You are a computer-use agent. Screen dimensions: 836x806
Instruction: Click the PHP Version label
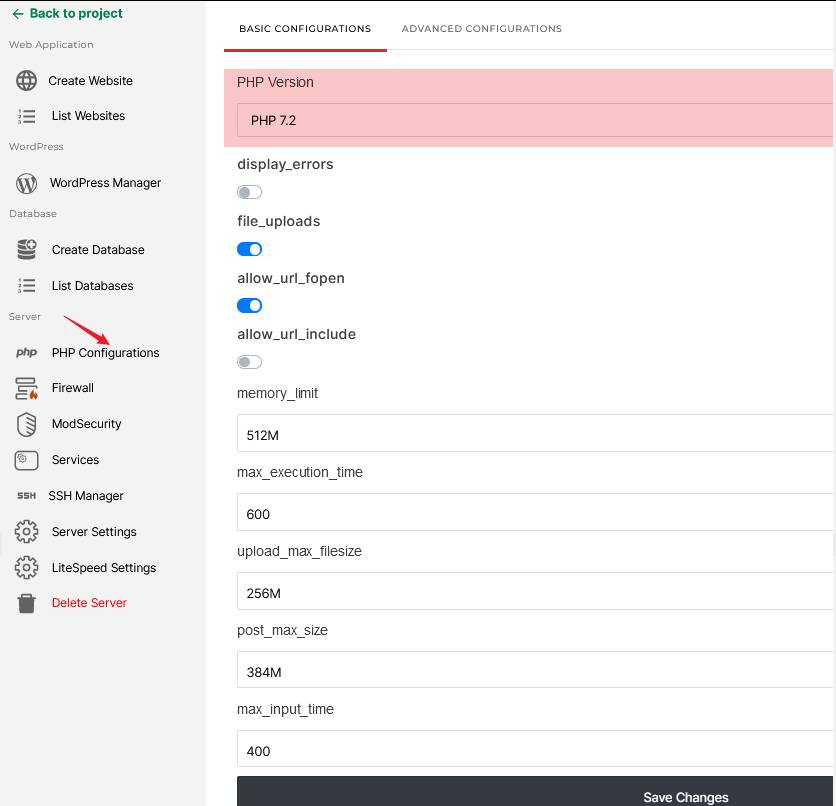(275, 82)
